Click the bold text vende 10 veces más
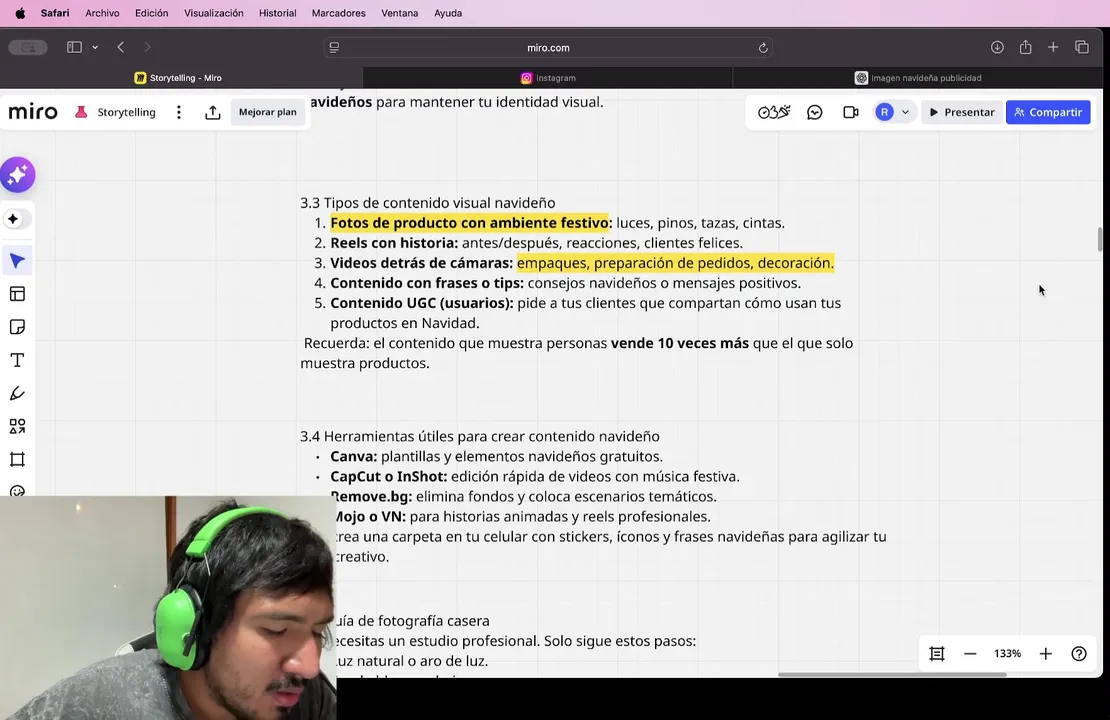1110x720 pixels. pyautogui.click(x=680, y=343)
